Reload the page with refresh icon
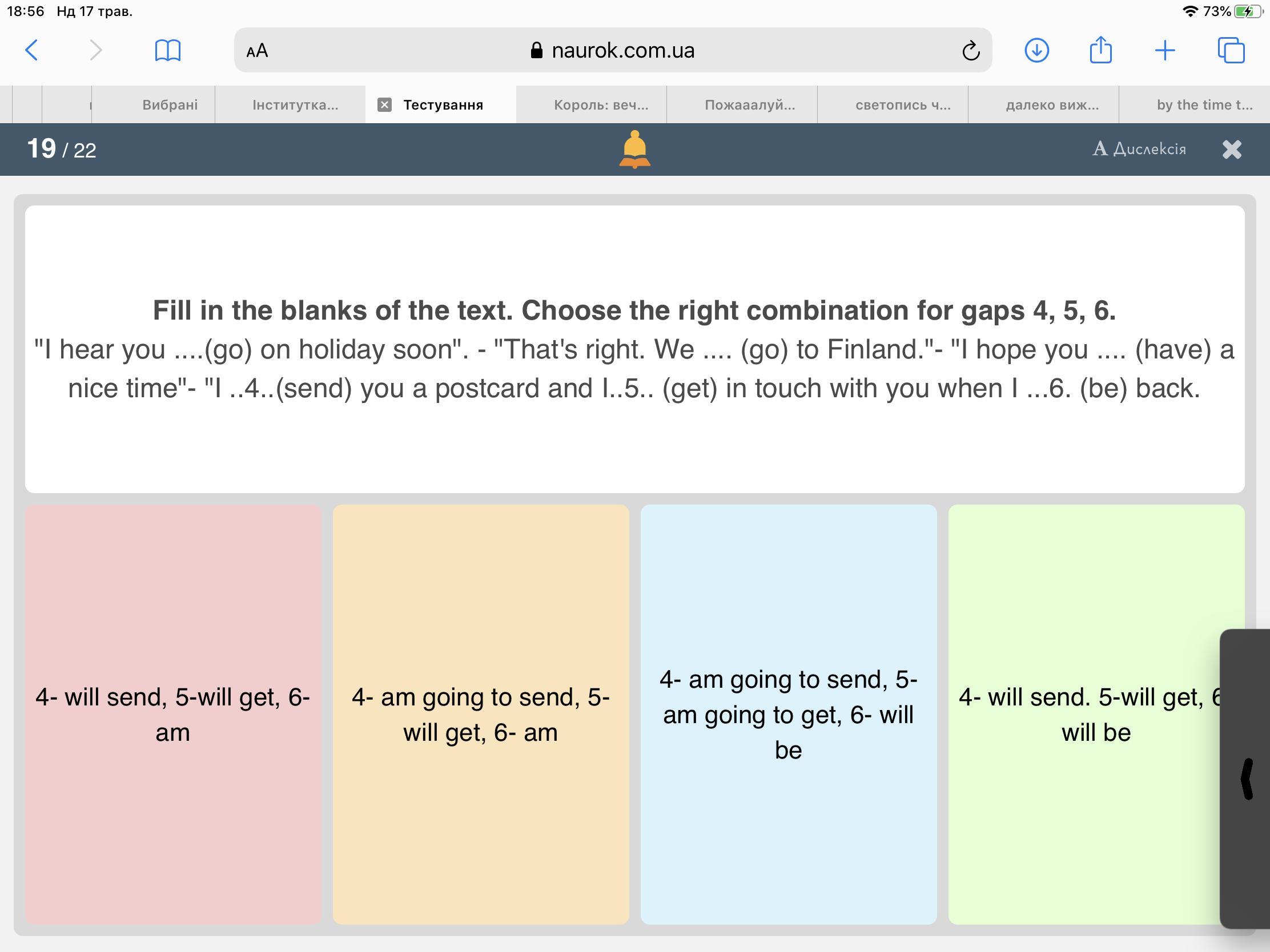1270x952 pixels. click(x=970, y=50)
